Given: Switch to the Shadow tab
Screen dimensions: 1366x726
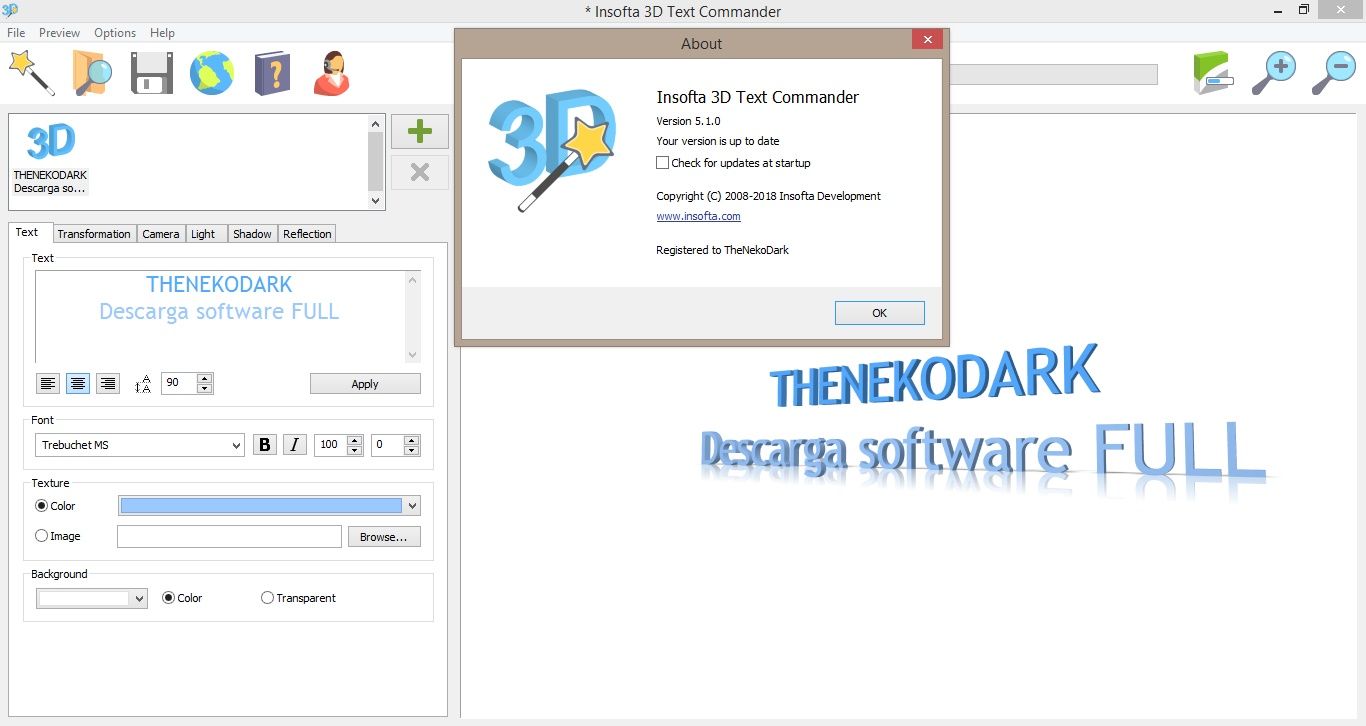Looking at the screenshot, I should (252, 234).
